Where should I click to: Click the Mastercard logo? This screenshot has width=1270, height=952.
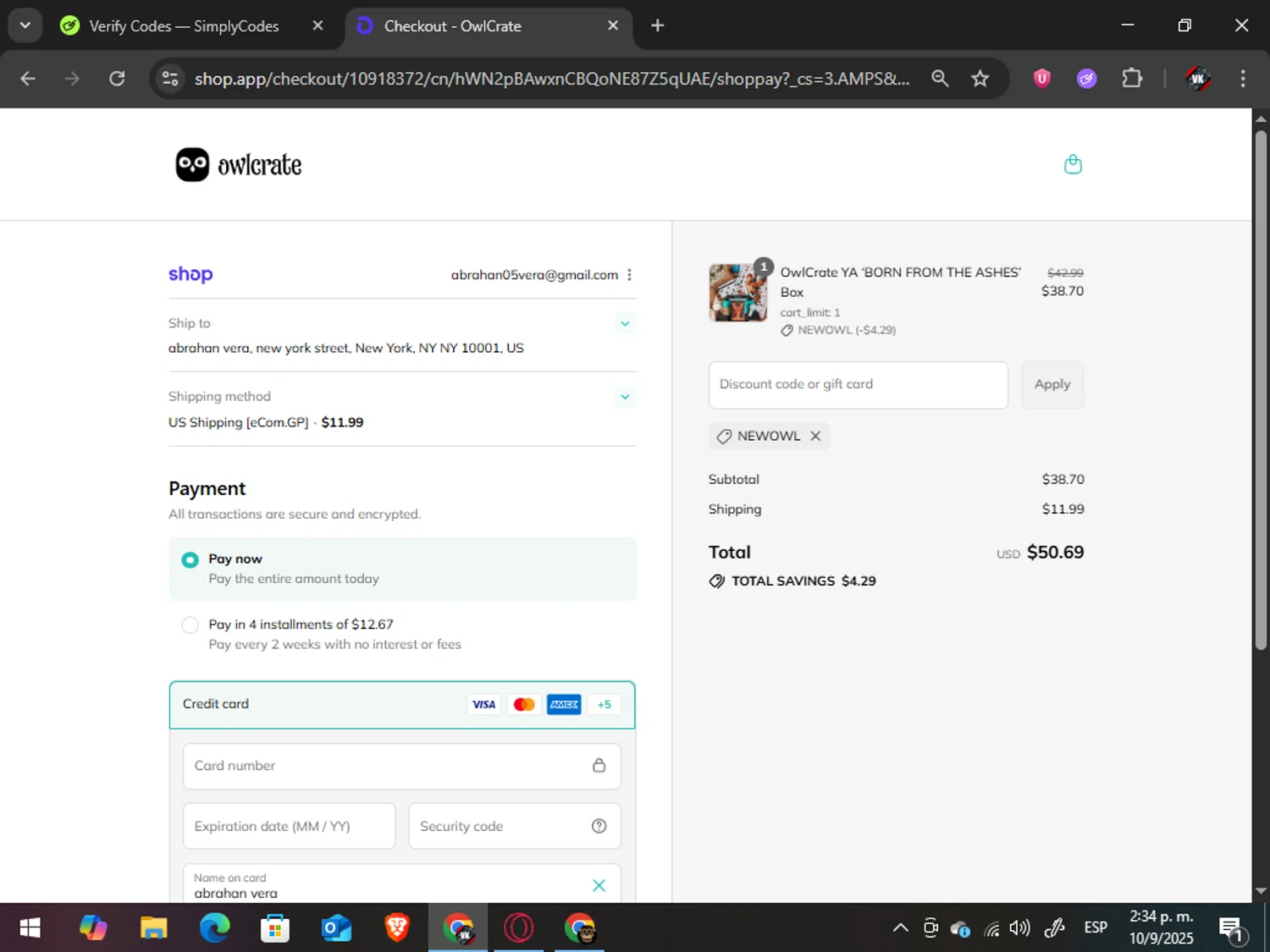click(x=524, y=704)
